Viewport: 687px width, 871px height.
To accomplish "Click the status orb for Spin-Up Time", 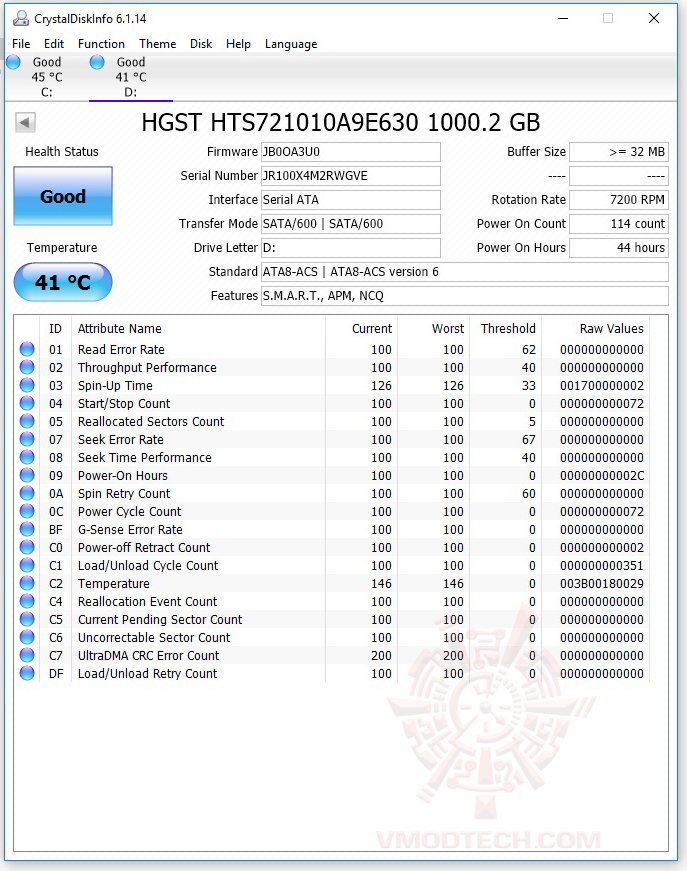I will [27, 385].
